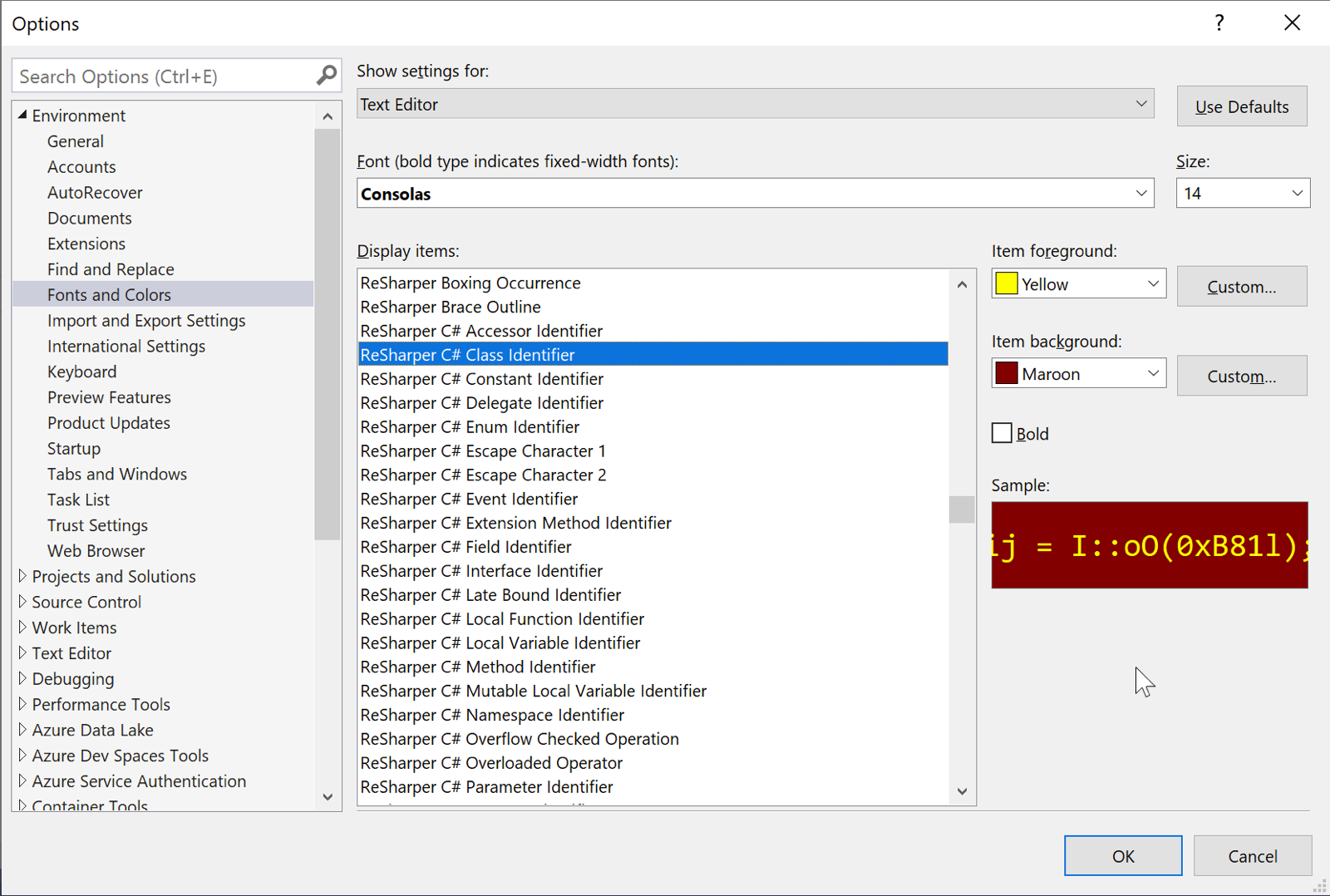Close the Options dialog with the X button
The height and width of the screenshot is (896, 1330).
1292,22
